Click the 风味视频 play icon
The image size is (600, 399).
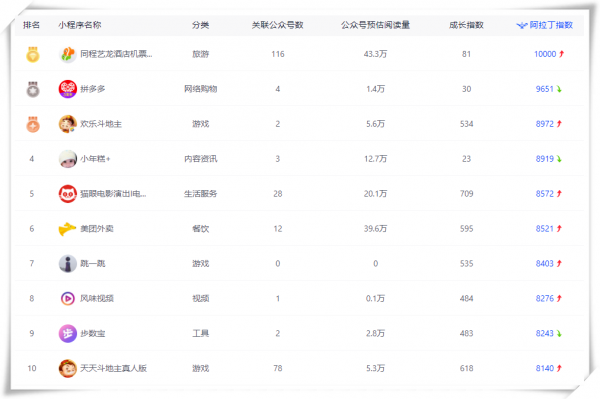click(x=68, y=298)
